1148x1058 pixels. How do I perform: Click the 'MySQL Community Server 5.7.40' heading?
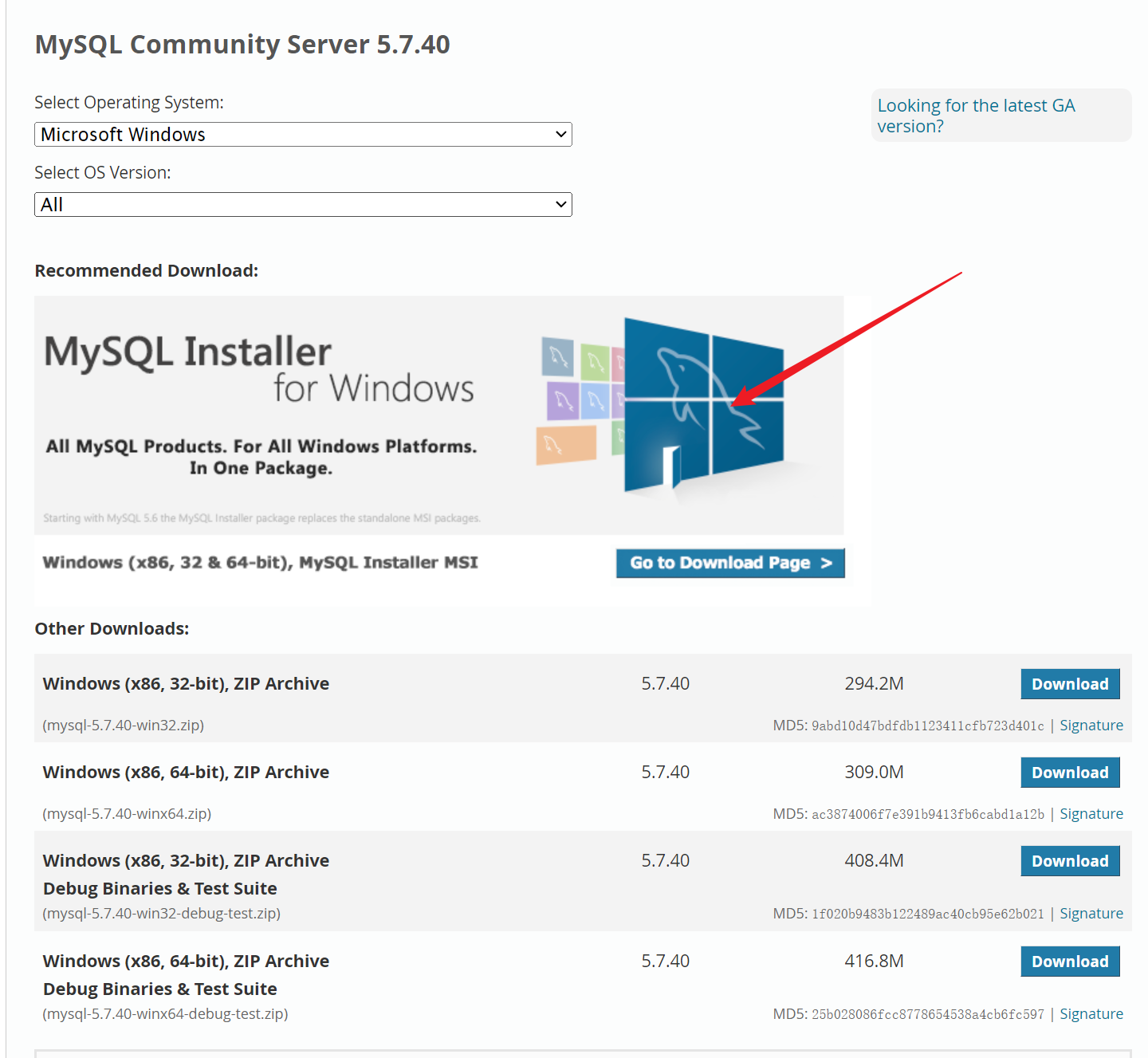tap(242, 45)
